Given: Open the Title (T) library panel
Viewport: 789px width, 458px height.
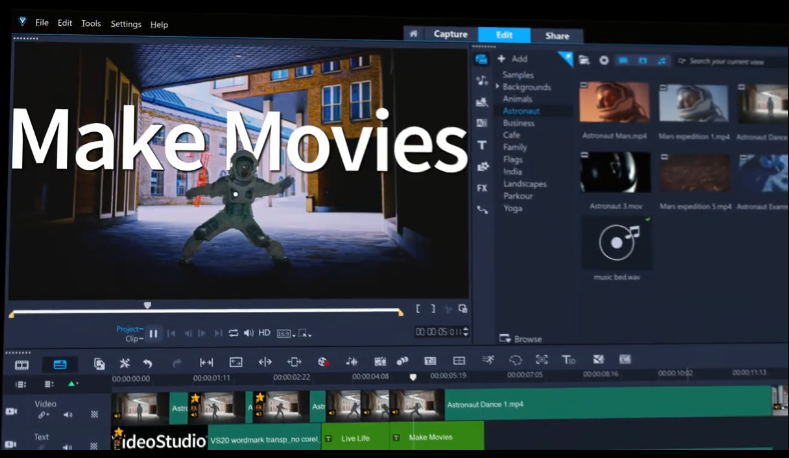Looking at the screenshot, I should click(482, 145).
